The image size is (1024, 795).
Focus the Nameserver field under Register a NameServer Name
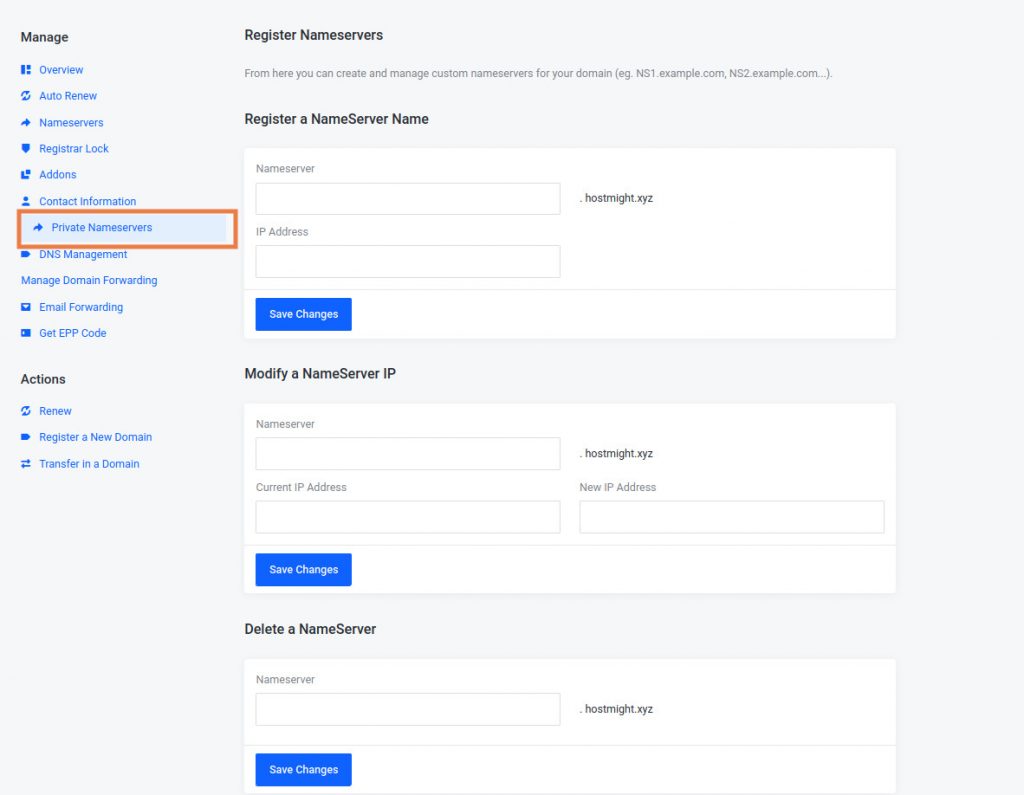(x=408, y=199)
